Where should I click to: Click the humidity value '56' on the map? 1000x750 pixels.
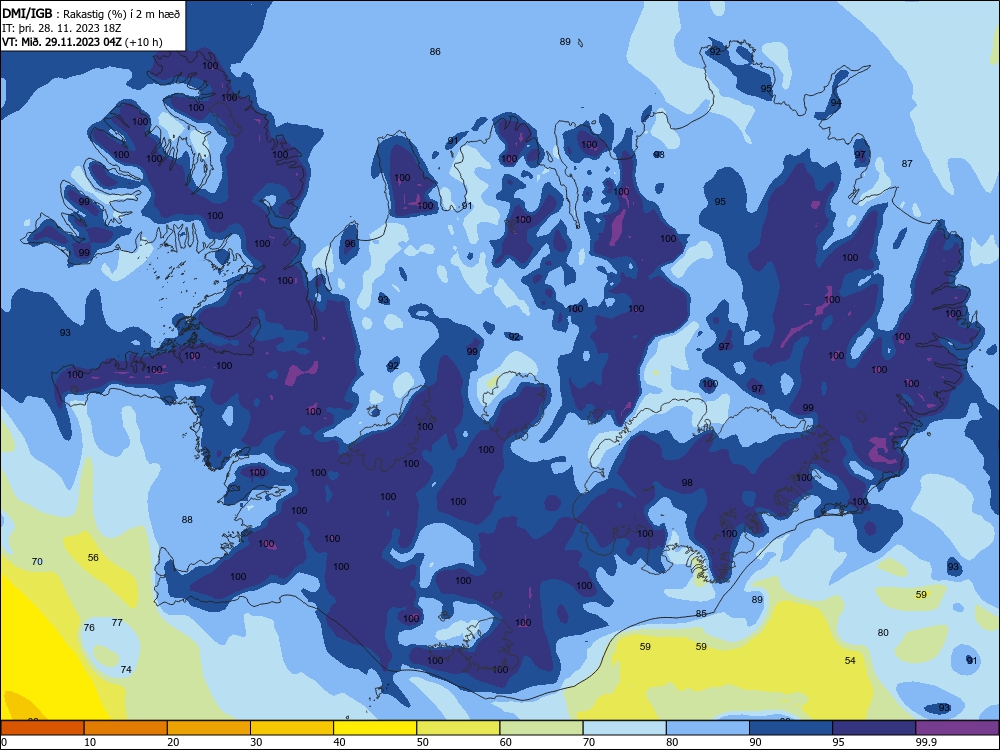coord(93,557)
